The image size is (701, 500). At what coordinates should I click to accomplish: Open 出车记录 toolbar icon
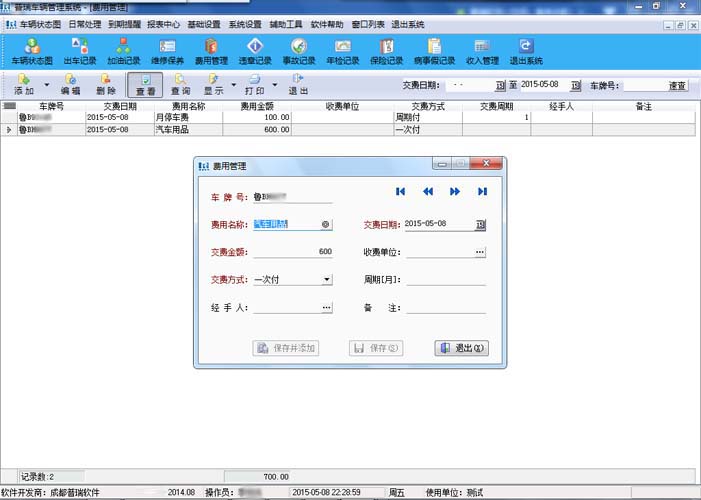coord(80,51)
